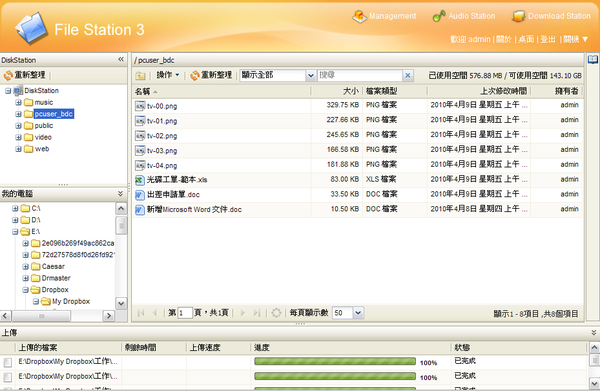600x391 pixels.
Task: Go to the first page of the list
Action: click(x=141, y=313)
